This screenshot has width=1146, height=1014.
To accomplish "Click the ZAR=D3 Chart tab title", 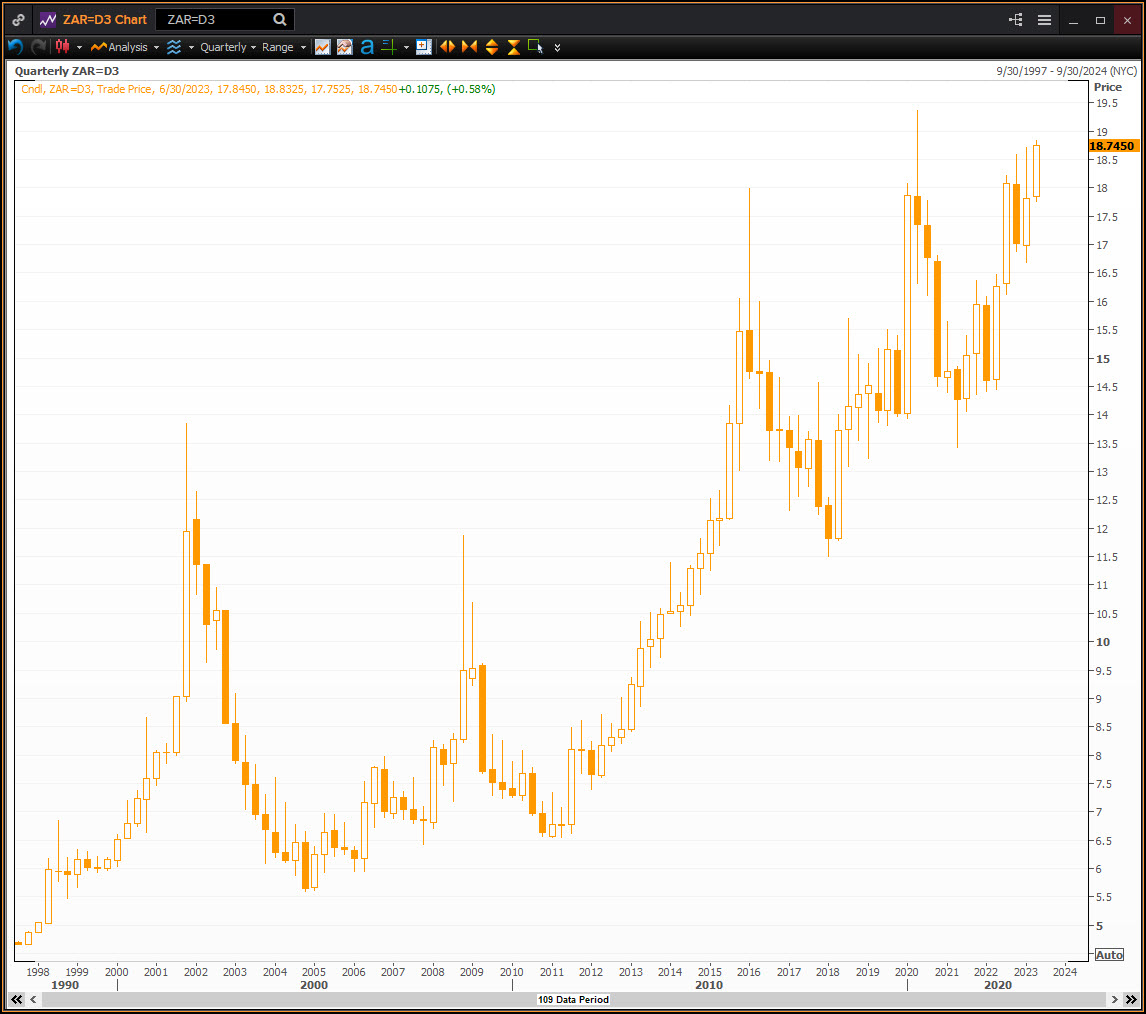I will 100,19.
